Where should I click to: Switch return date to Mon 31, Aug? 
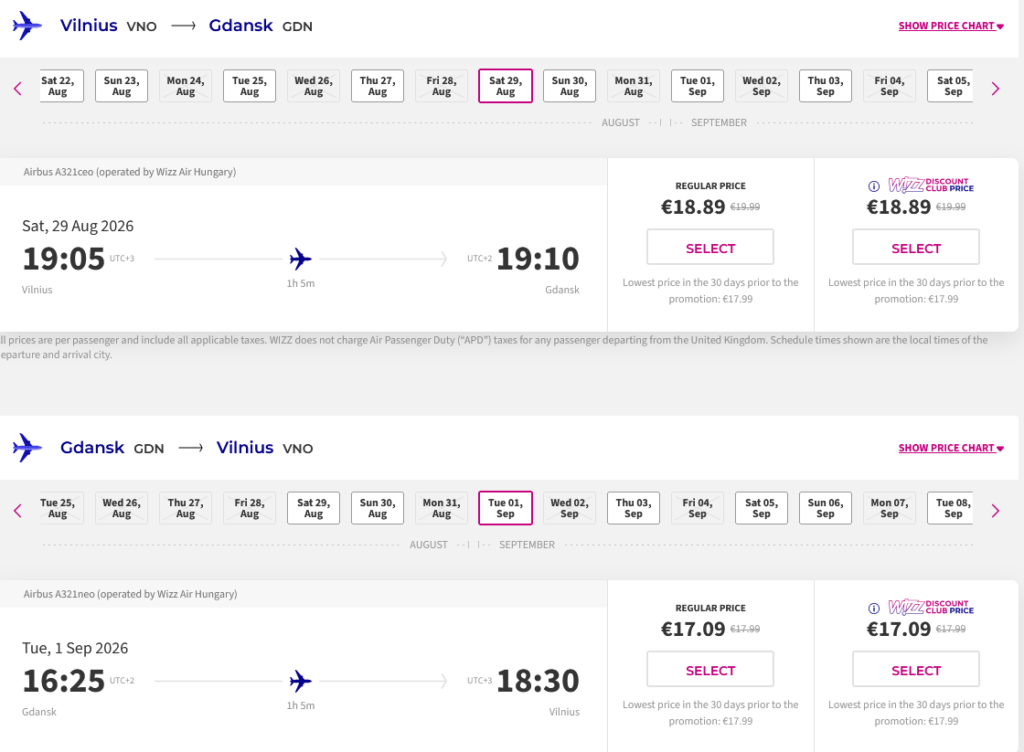pyautogui.click(x=441, y=508)
